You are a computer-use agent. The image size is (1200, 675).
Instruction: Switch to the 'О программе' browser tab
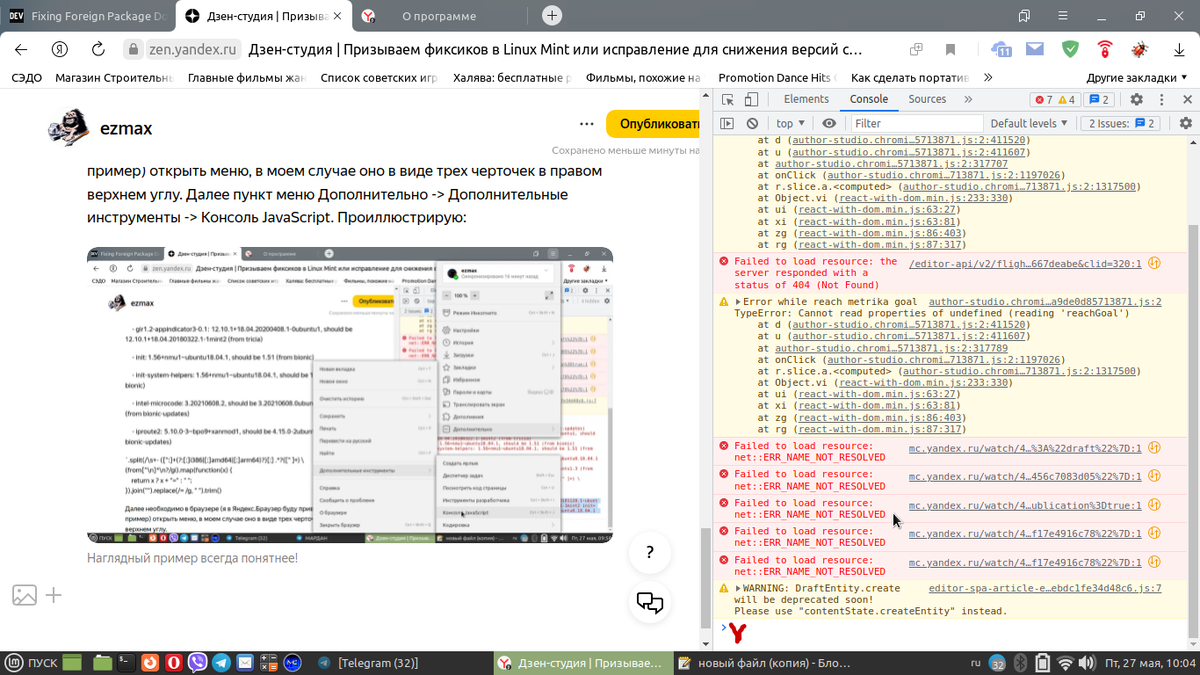pyautogui.click(x=439, y=16)
